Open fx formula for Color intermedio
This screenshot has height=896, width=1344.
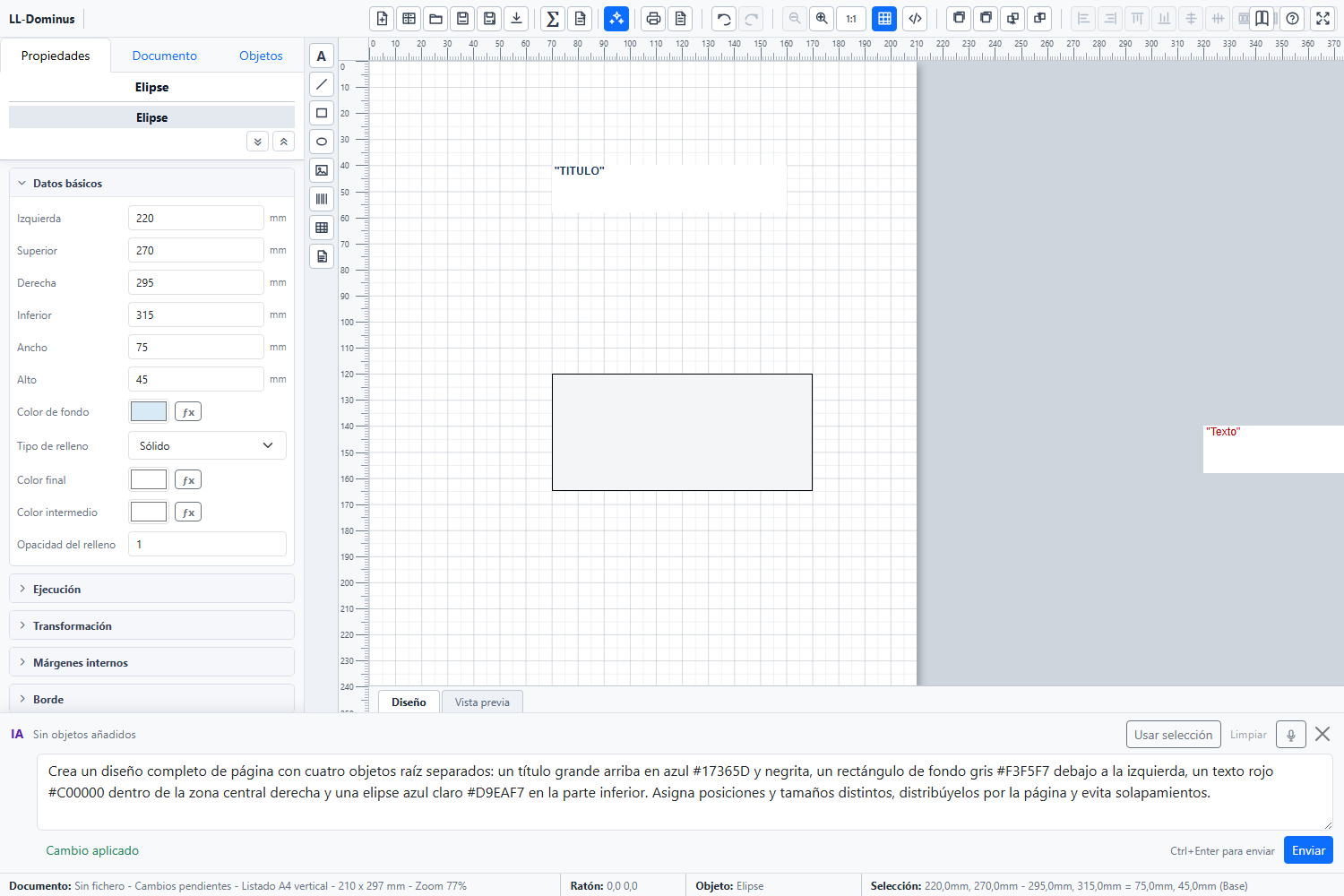click(x=188, y=513)
